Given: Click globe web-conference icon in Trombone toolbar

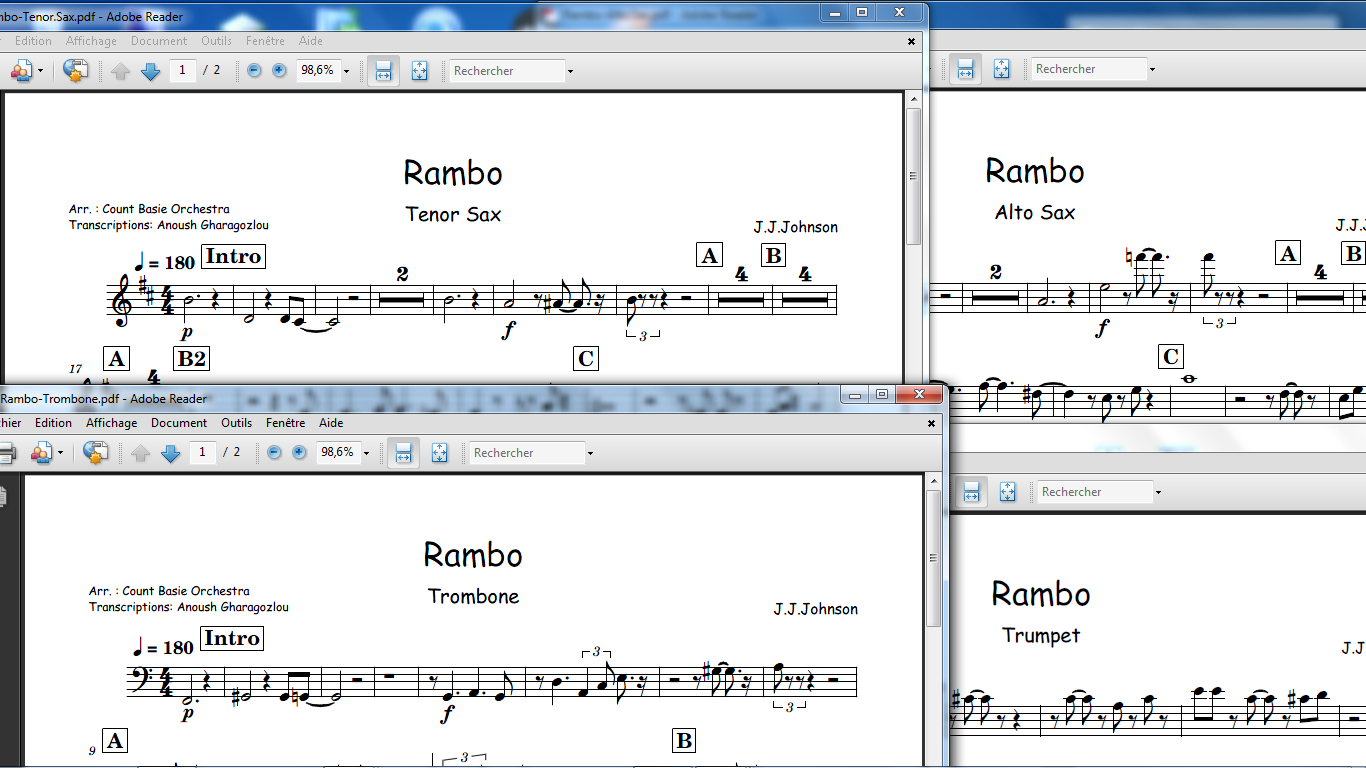Looking at the screenshot, I should point(95,453).
